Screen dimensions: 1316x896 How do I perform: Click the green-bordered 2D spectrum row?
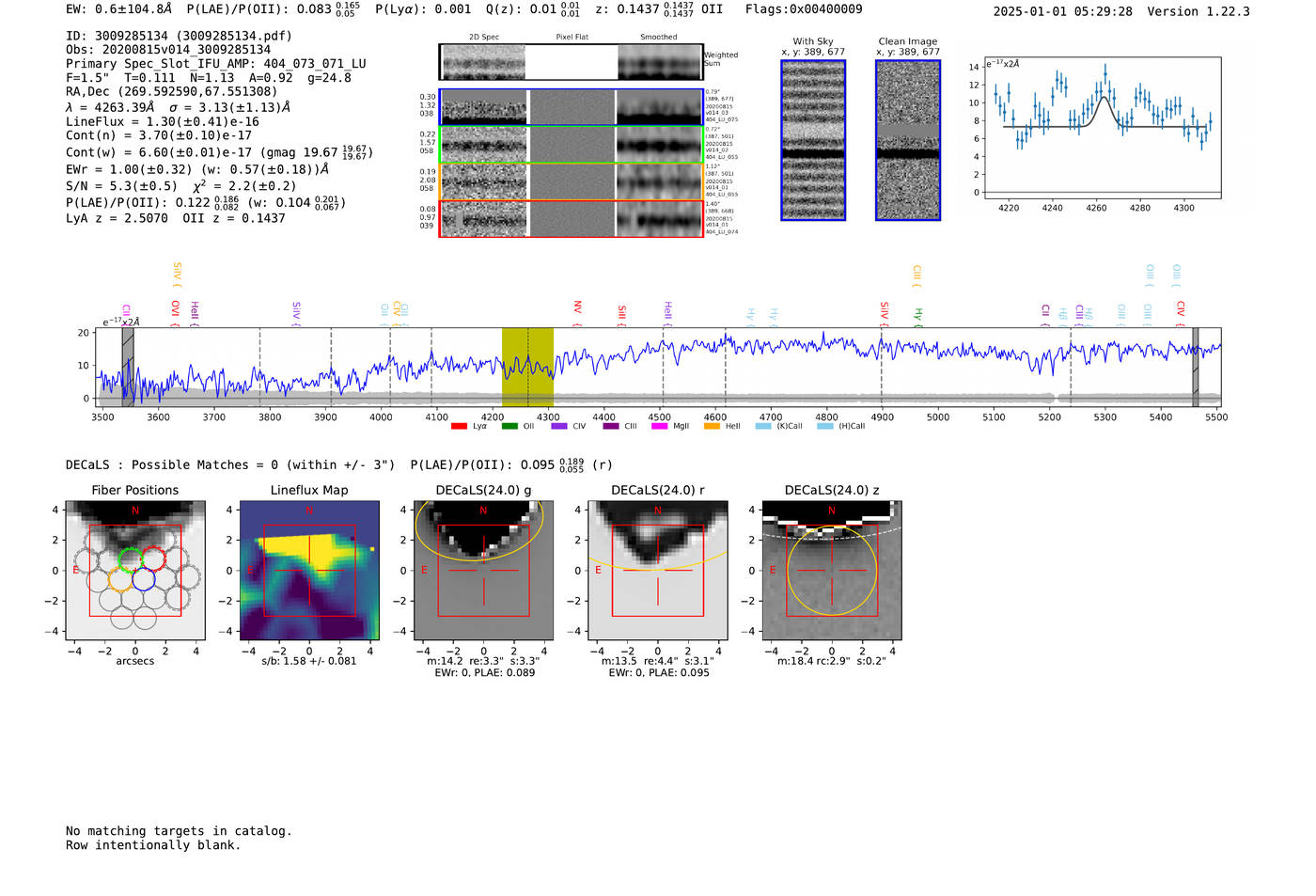(572, 145)
